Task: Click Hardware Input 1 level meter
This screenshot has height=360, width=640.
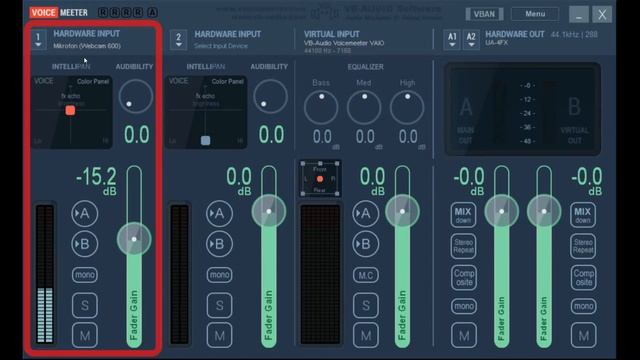Action: point(45,274)
